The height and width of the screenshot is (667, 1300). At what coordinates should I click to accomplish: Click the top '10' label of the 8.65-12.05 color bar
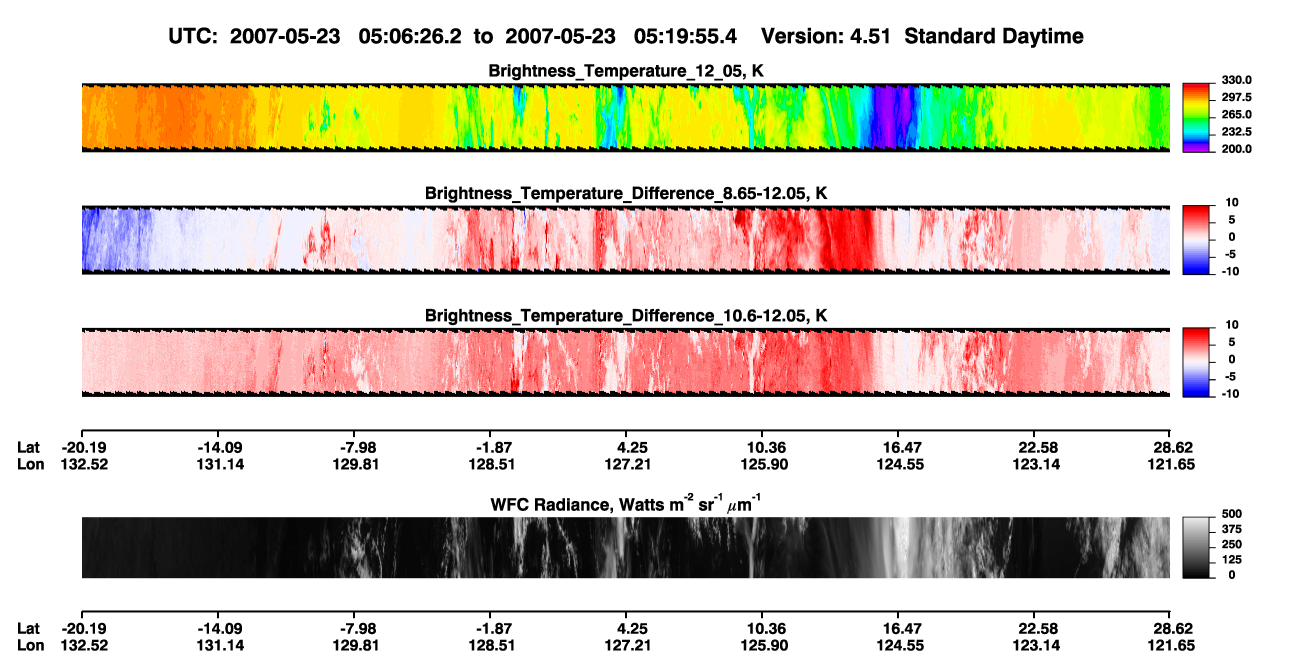(x=1233, y=202)
